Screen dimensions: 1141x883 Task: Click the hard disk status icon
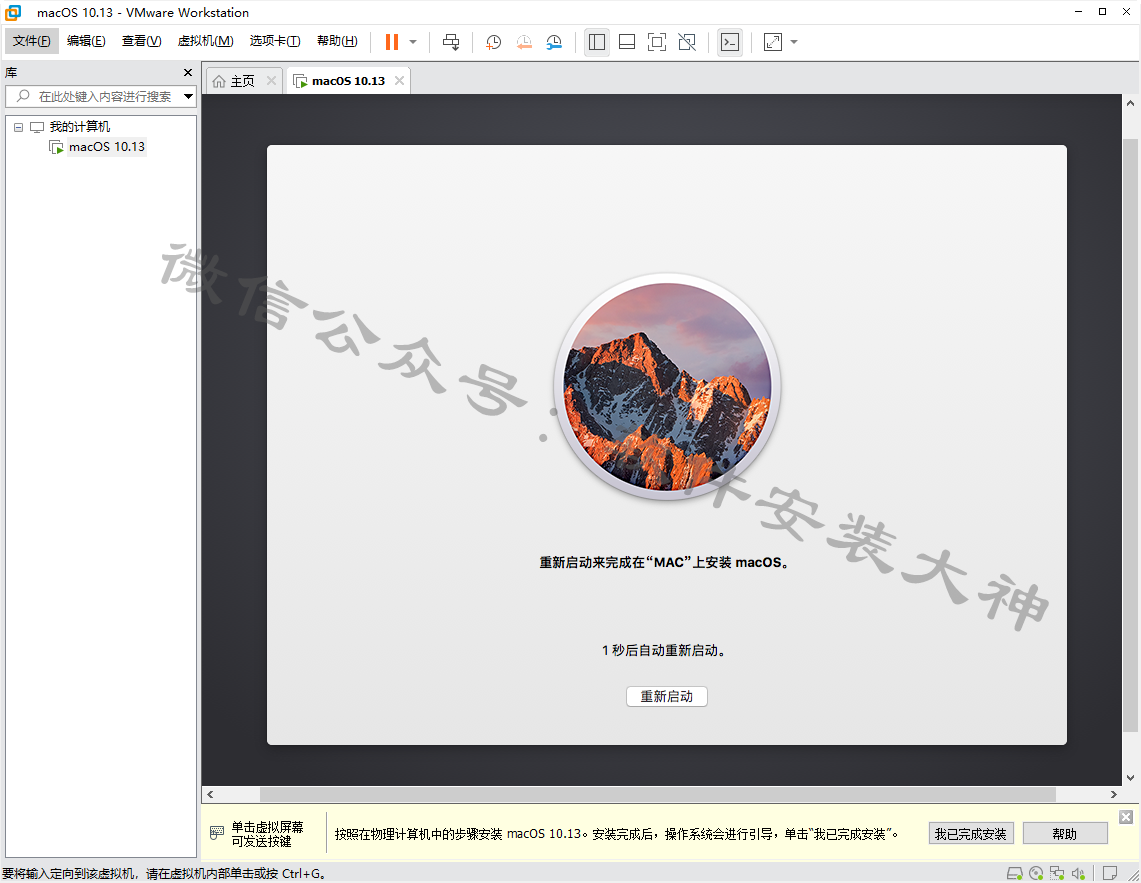click(x=1014, y=873)
